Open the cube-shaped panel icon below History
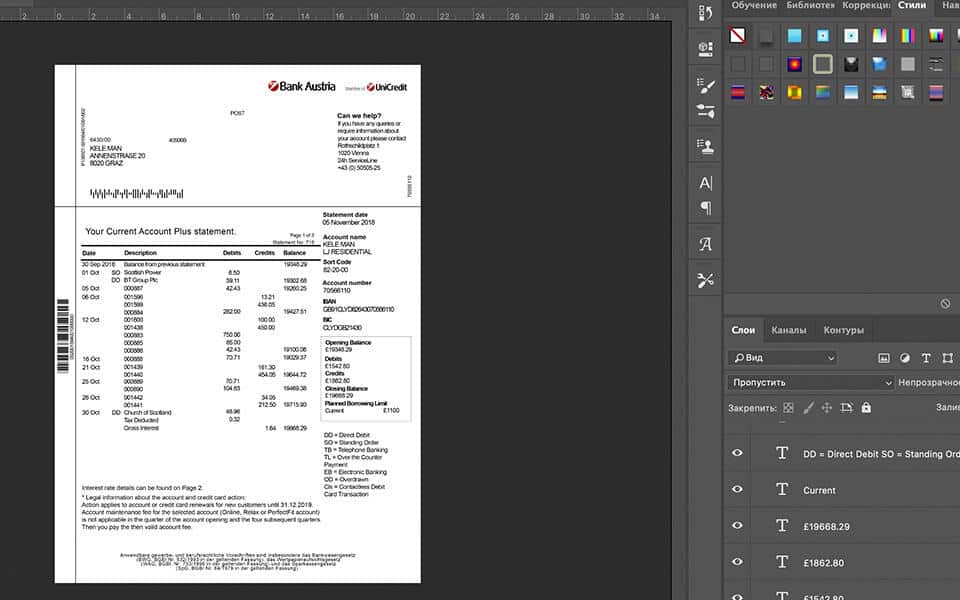The image size is (960, 600). pyautogui.click(x=705, y=48)
